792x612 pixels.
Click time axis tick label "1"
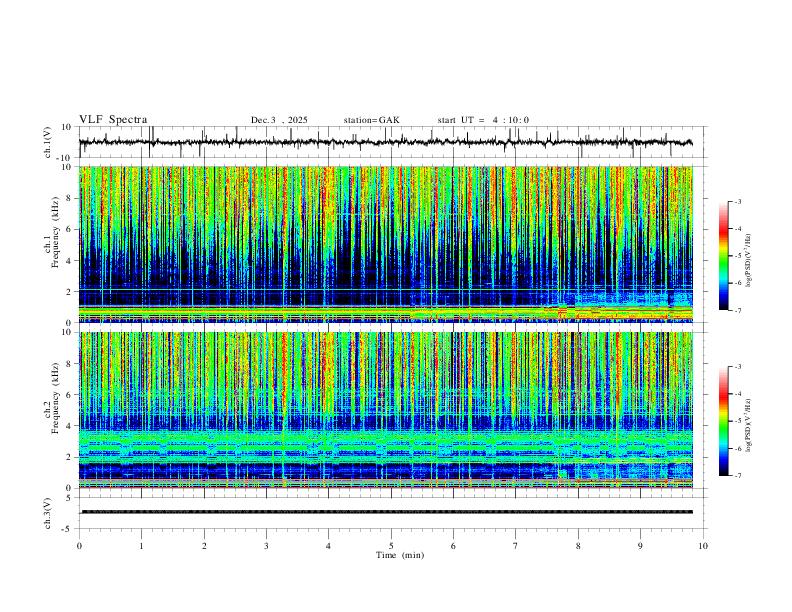[141, 546]
